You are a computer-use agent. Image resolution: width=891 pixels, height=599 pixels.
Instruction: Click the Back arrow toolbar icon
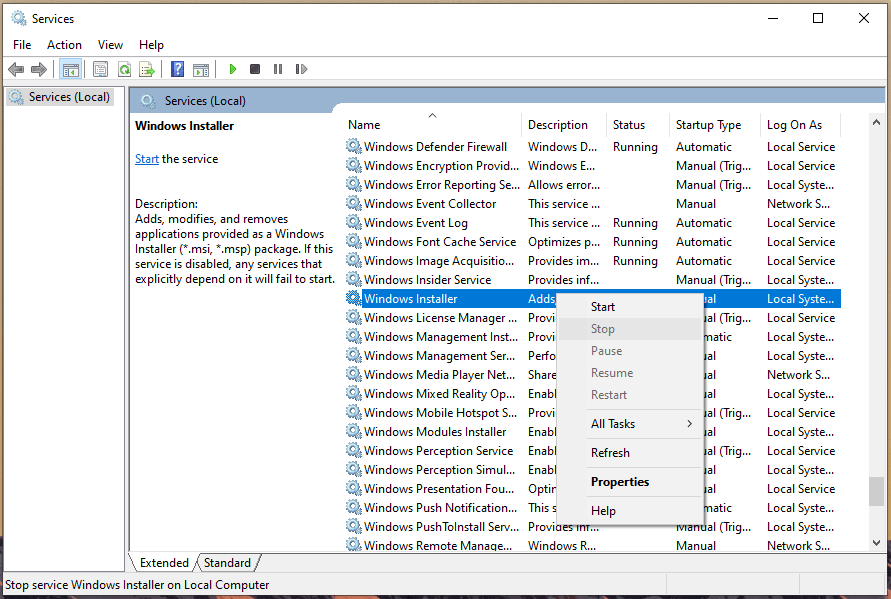pos(16,69)
